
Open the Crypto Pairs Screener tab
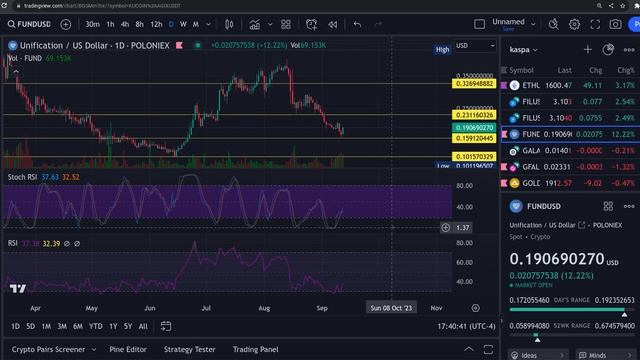pyautogui.click(x=48, y=349)
